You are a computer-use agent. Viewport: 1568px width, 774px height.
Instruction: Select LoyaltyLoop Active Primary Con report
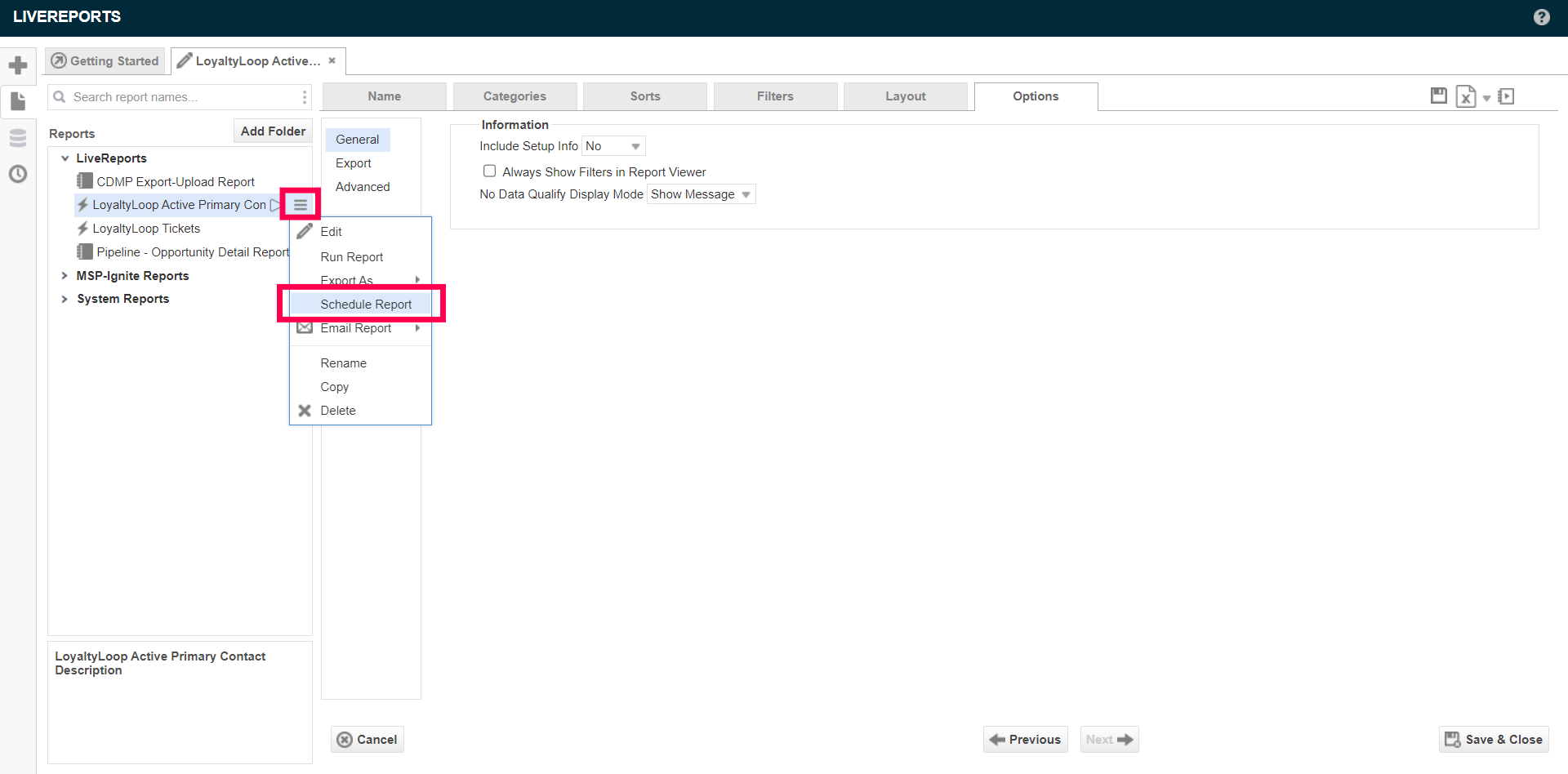[x=178, y=205]
